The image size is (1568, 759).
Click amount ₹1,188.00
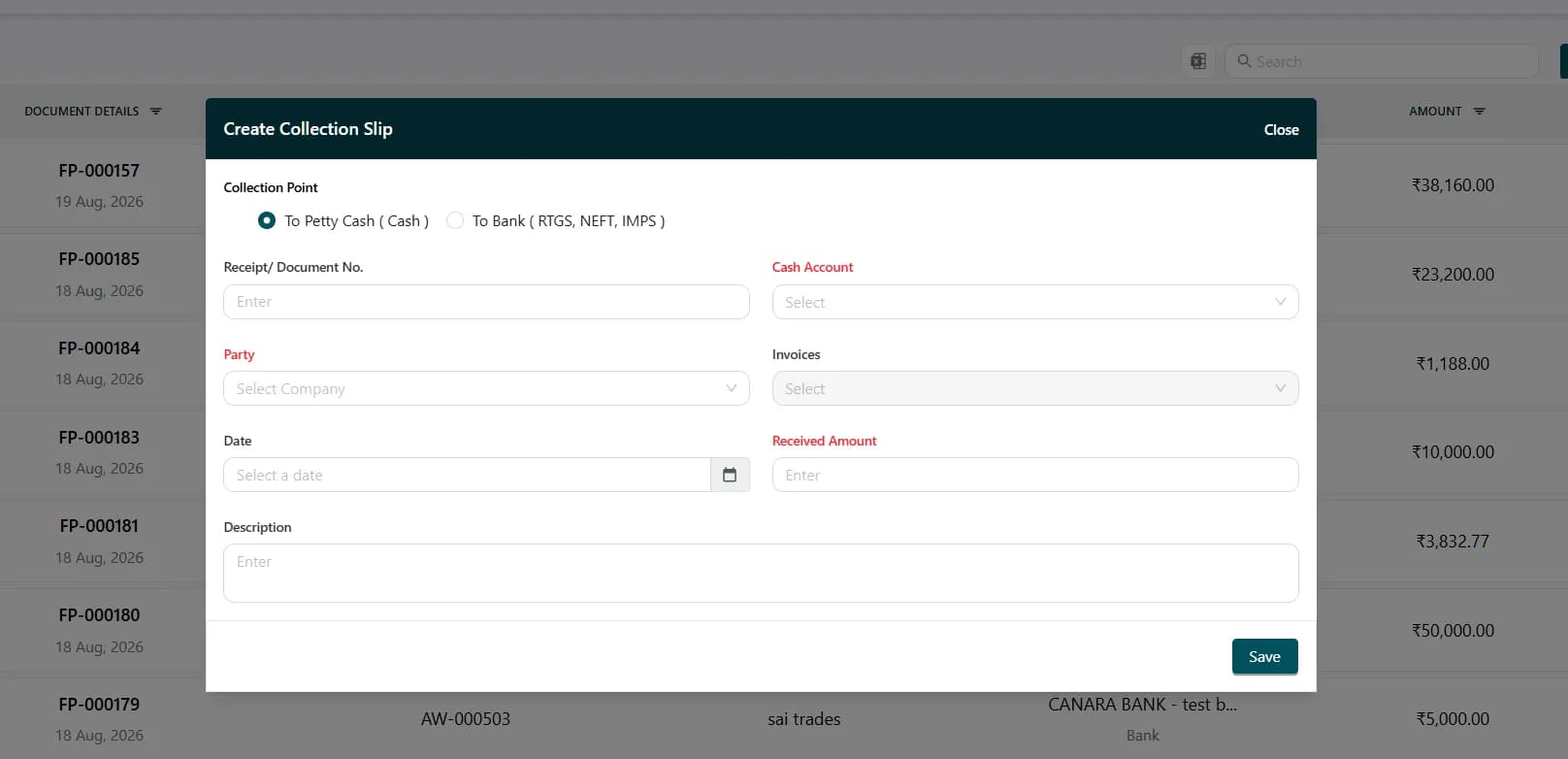[1453, 364]
